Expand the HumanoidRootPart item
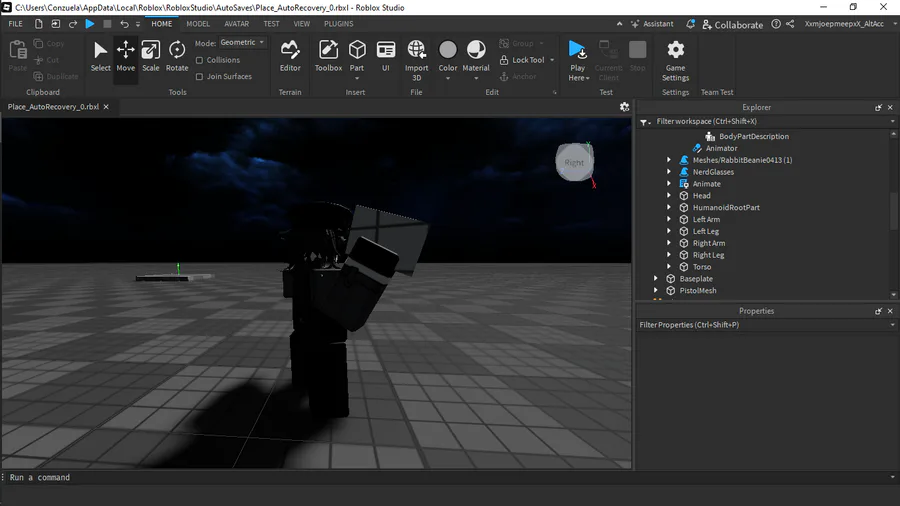The width and height of the screenshot is (900, 506). (669, 208)
